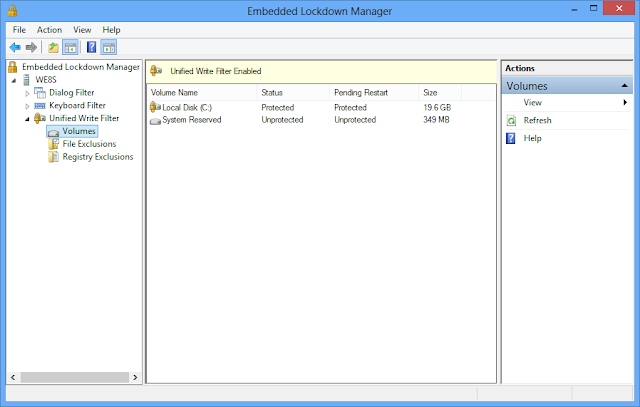This screenshot has width=640, height=407.
Task: Click the Up one level toolbar icon
Action: click(53, 47)
